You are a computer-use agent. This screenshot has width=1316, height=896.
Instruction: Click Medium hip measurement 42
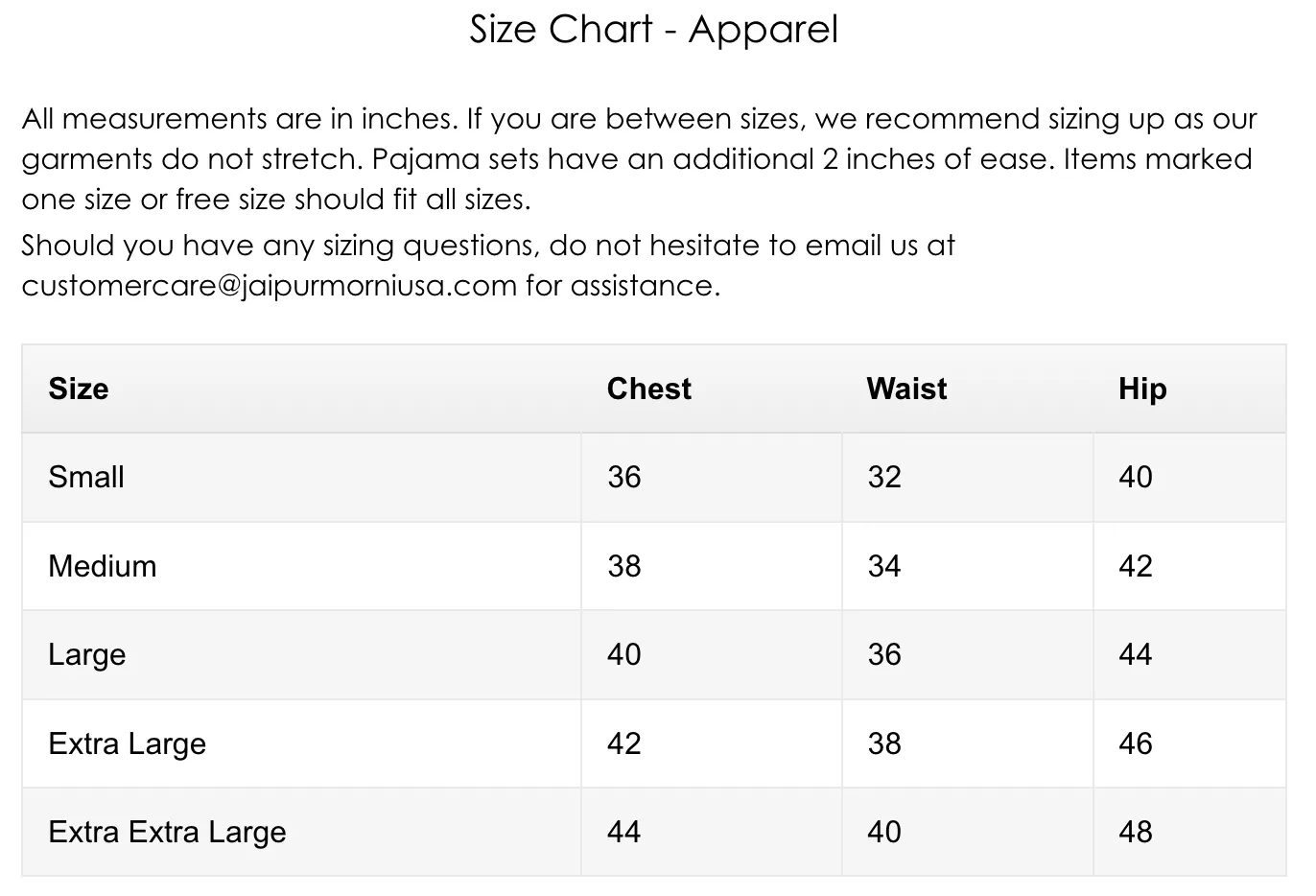[1136, 566]
